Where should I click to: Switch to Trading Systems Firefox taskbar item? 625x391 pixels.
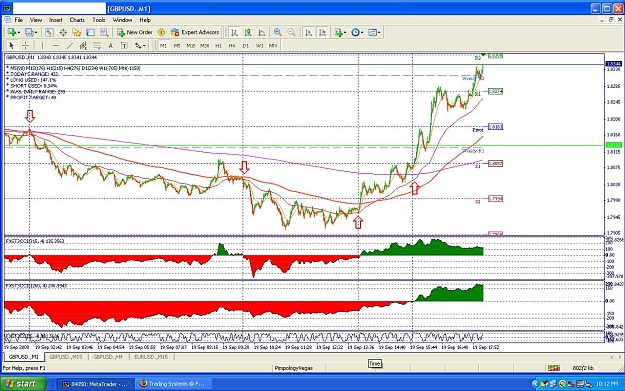tap(172, 384)
